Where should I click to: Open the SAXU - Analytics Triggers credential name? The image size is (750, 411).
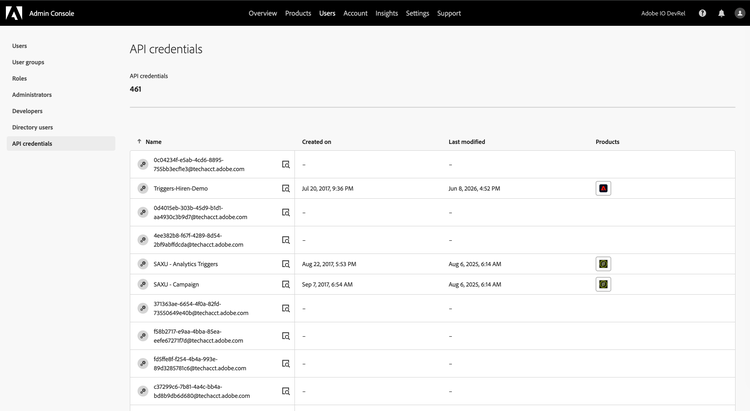(186, 264)
